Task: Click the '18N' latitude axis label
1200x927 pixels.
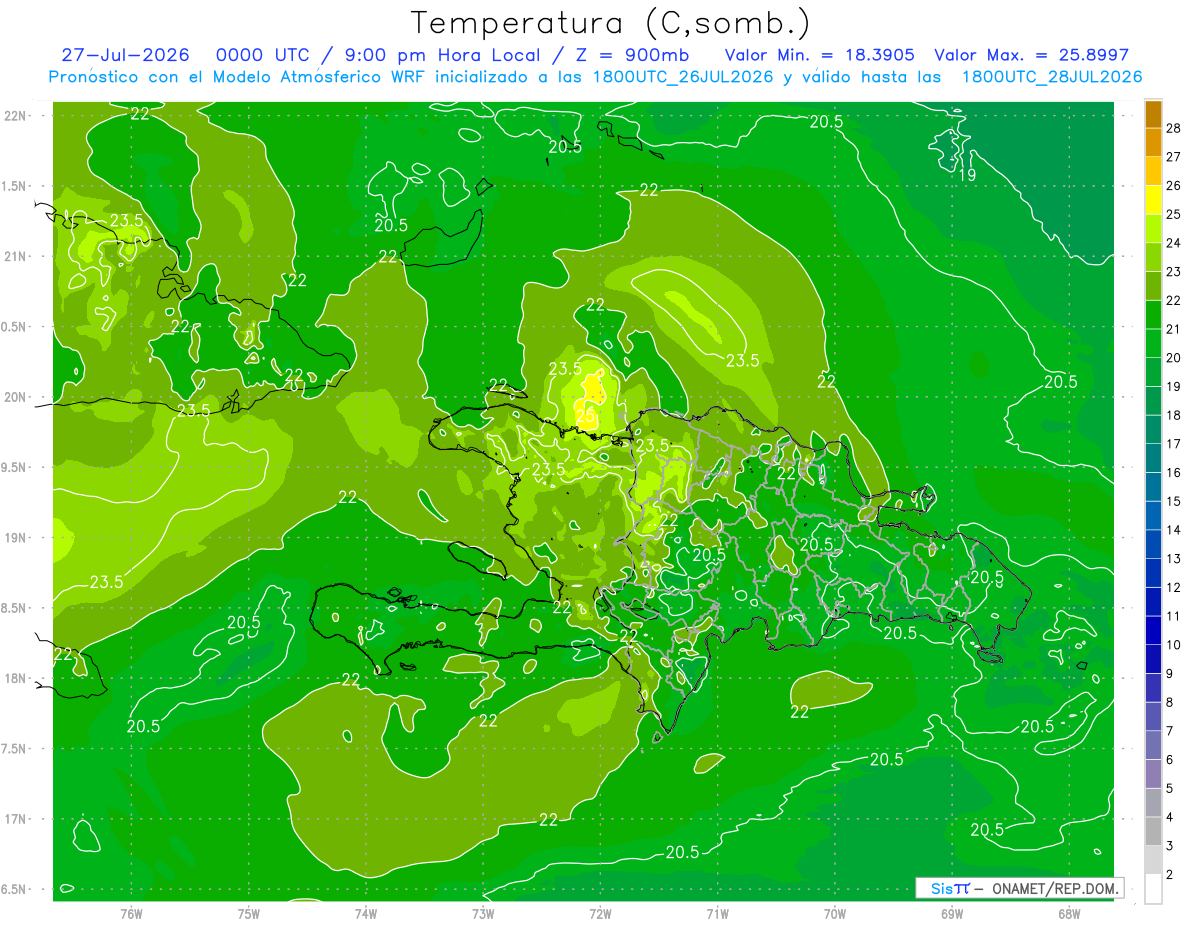Action: coord(16,678)
